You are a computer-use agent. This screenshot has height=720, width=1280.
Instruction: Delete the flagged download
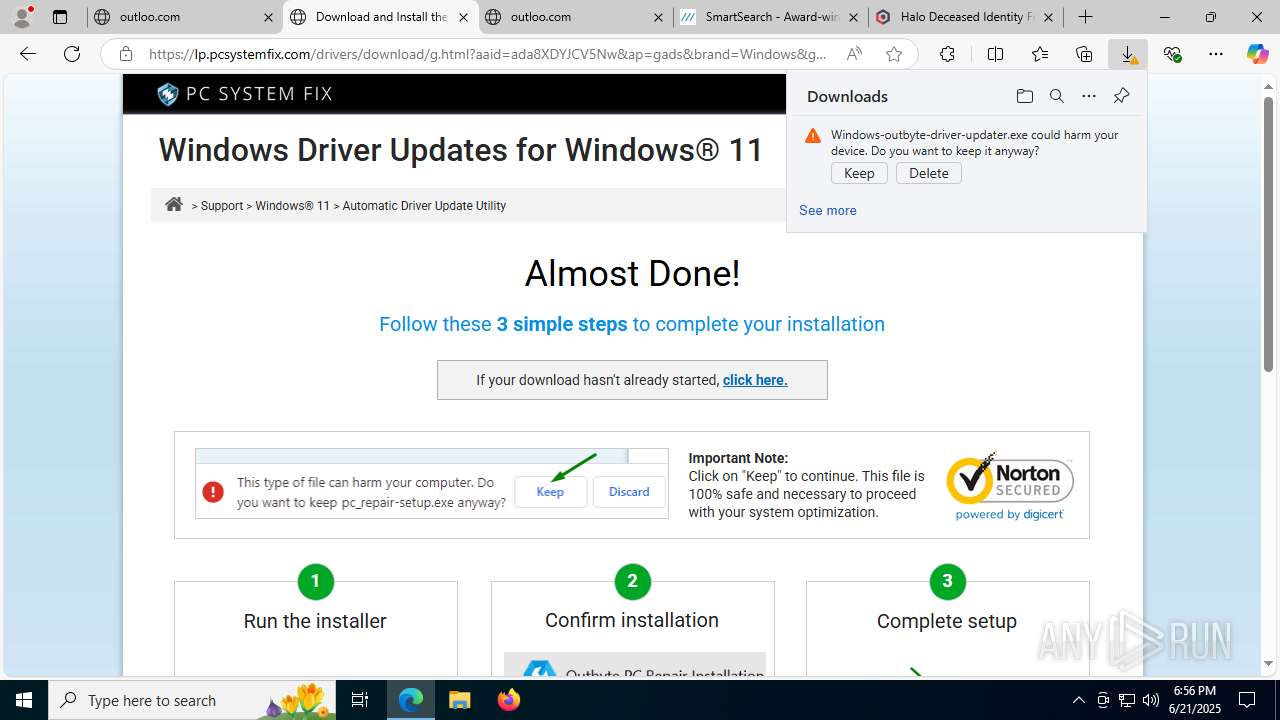click(929, 173)
